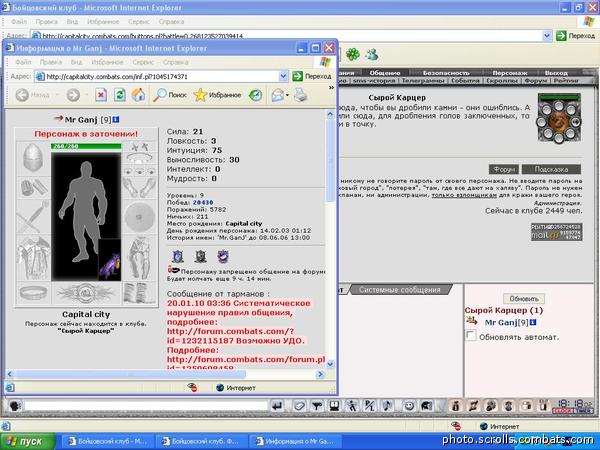This screenshot has height=450, width=600.
Task: Click the Поиск magnifier toolbar button
Action: click(170, 95)
